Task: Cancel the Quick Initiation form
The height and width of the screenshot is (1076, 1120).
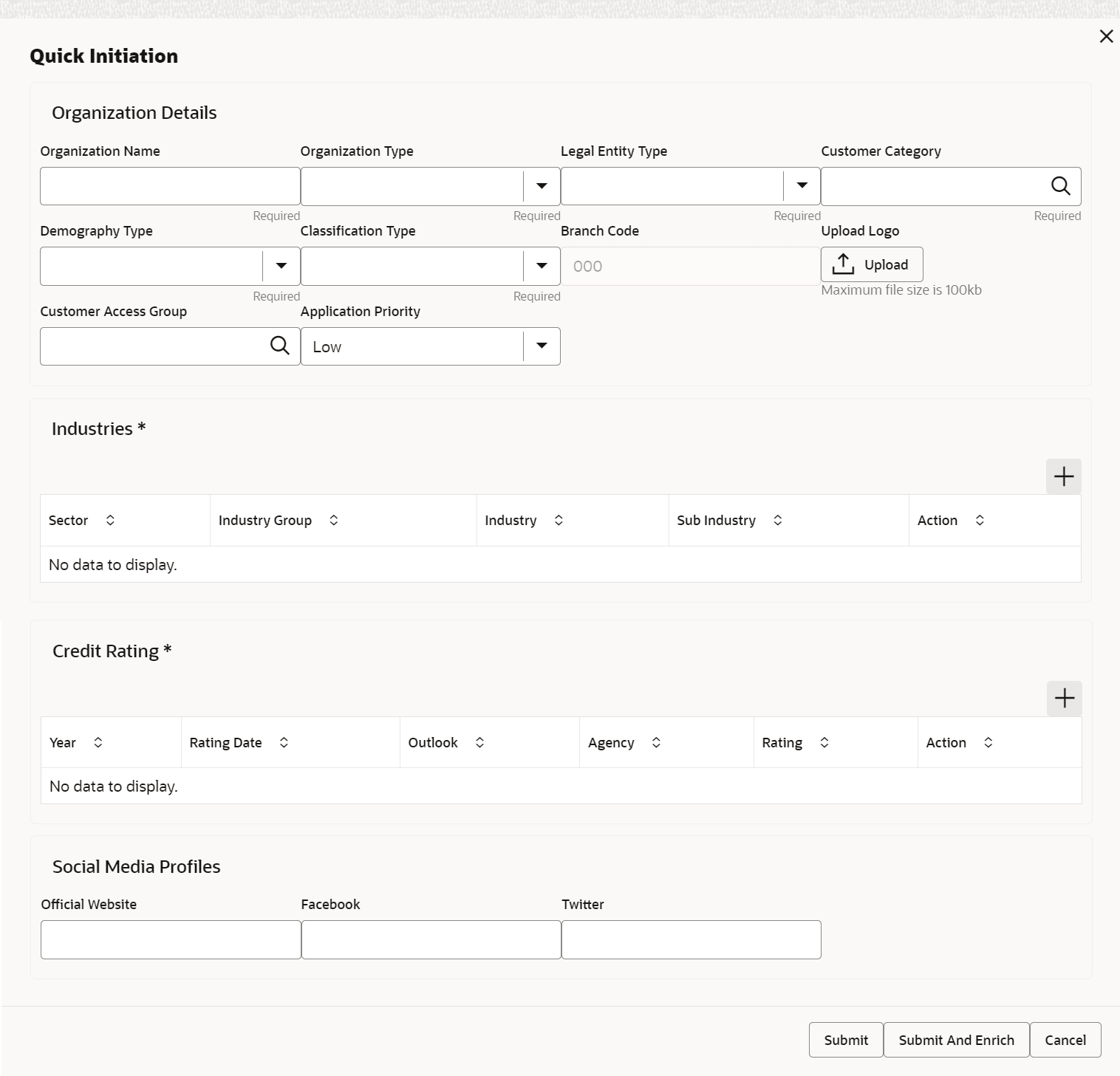Action: 1065,1040
